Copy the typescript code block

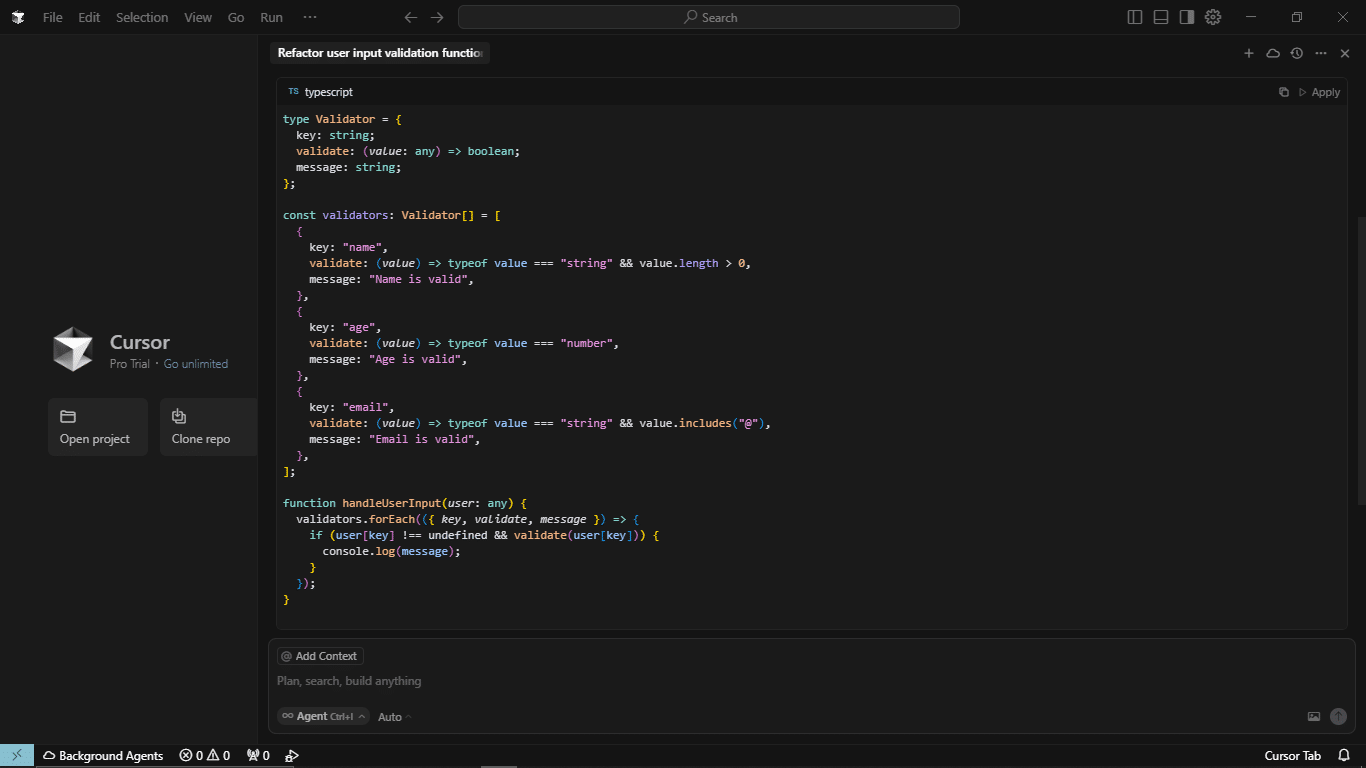(1284, 92)
